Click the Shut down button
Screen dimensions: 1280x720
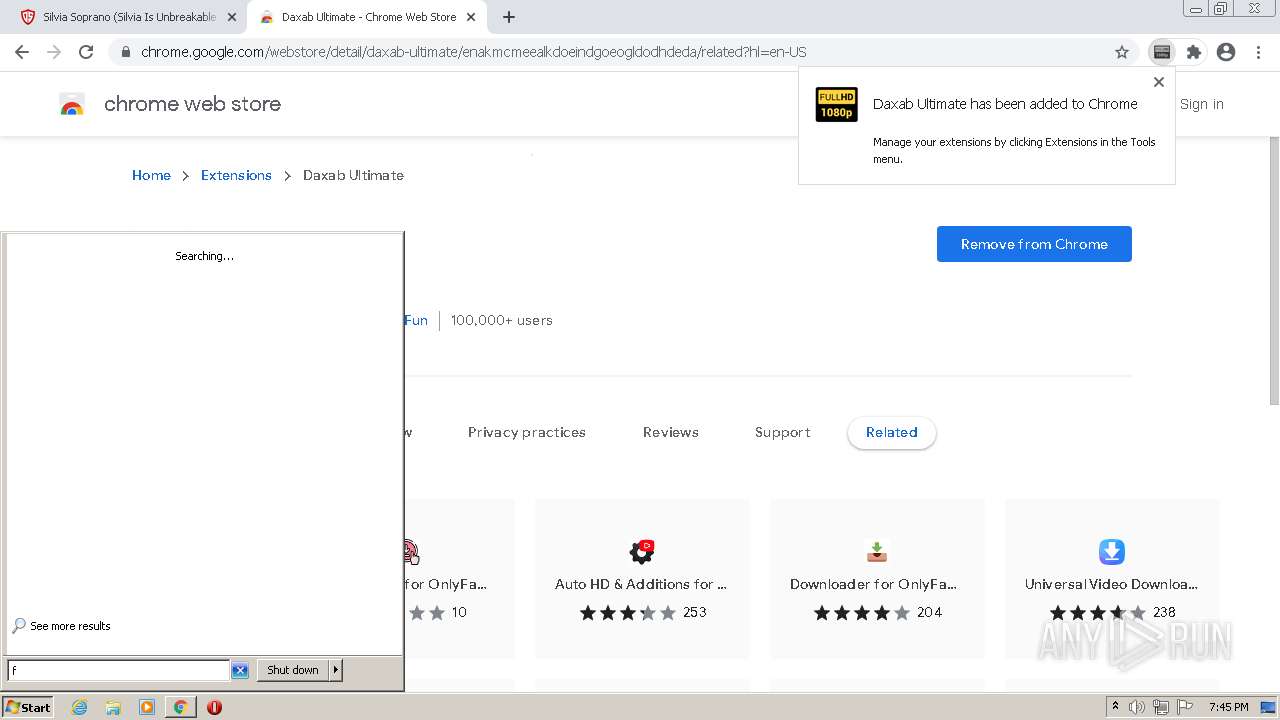point(293,670)
